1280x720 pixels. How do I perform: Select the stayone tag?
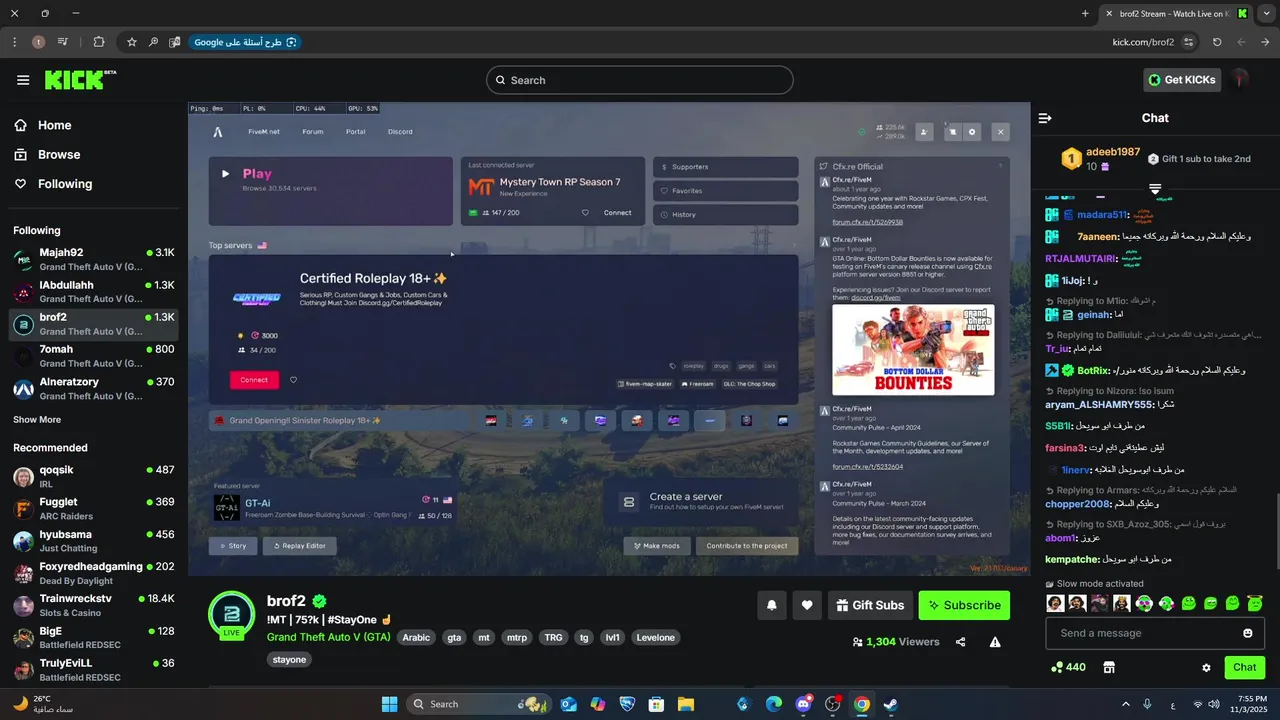pos(289,659)
